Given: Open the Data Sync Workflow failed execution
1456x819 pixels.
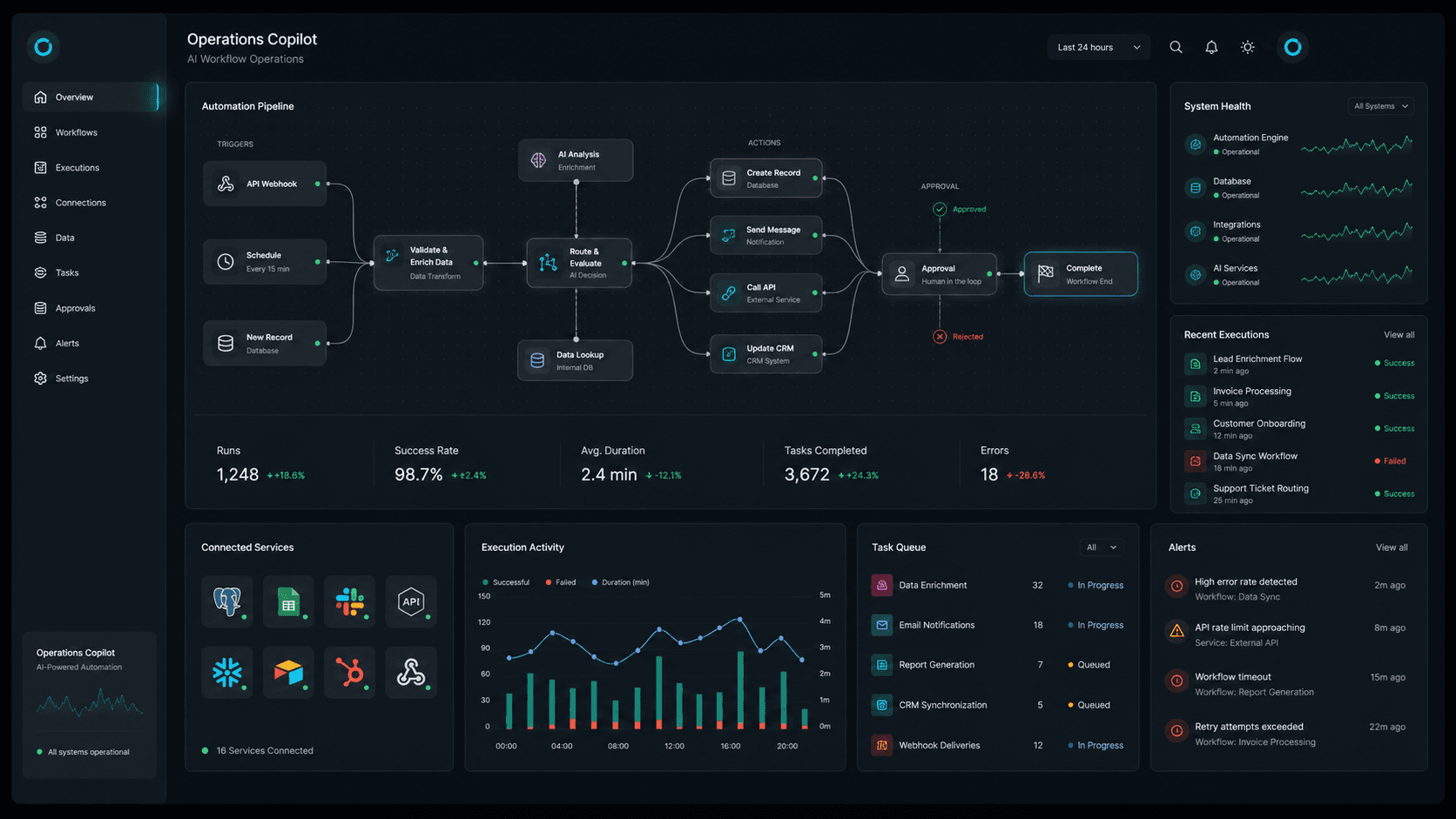Looking at the screenshot, I should point(1298,461).
